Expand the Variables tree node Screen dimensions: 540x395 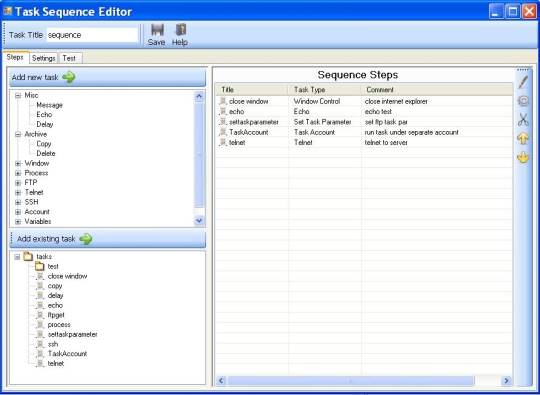pos(18,221)
